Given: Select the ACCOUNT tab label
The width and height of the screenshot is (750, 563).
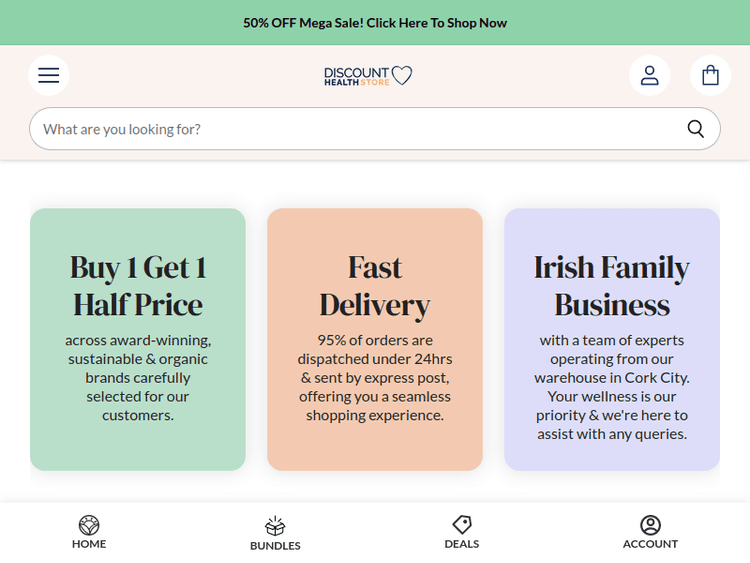Looking at the screenshot, I should click(650, 544).
